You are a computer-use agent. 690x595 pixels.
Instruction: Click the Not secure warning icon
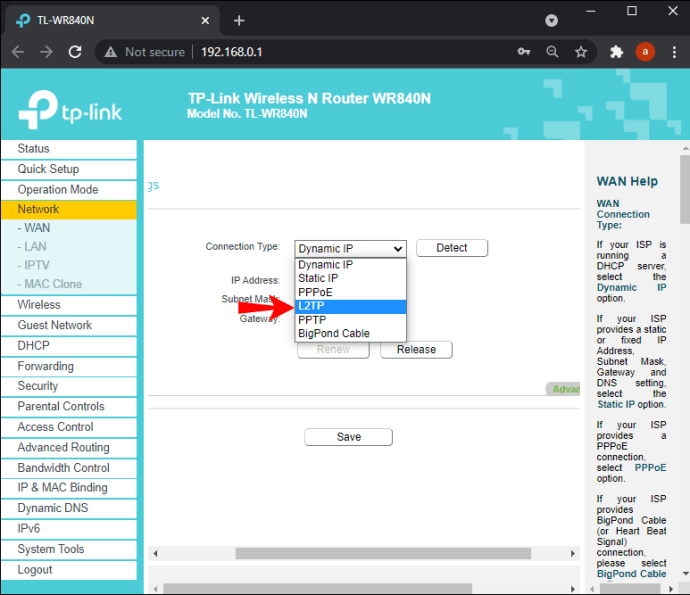110,52
